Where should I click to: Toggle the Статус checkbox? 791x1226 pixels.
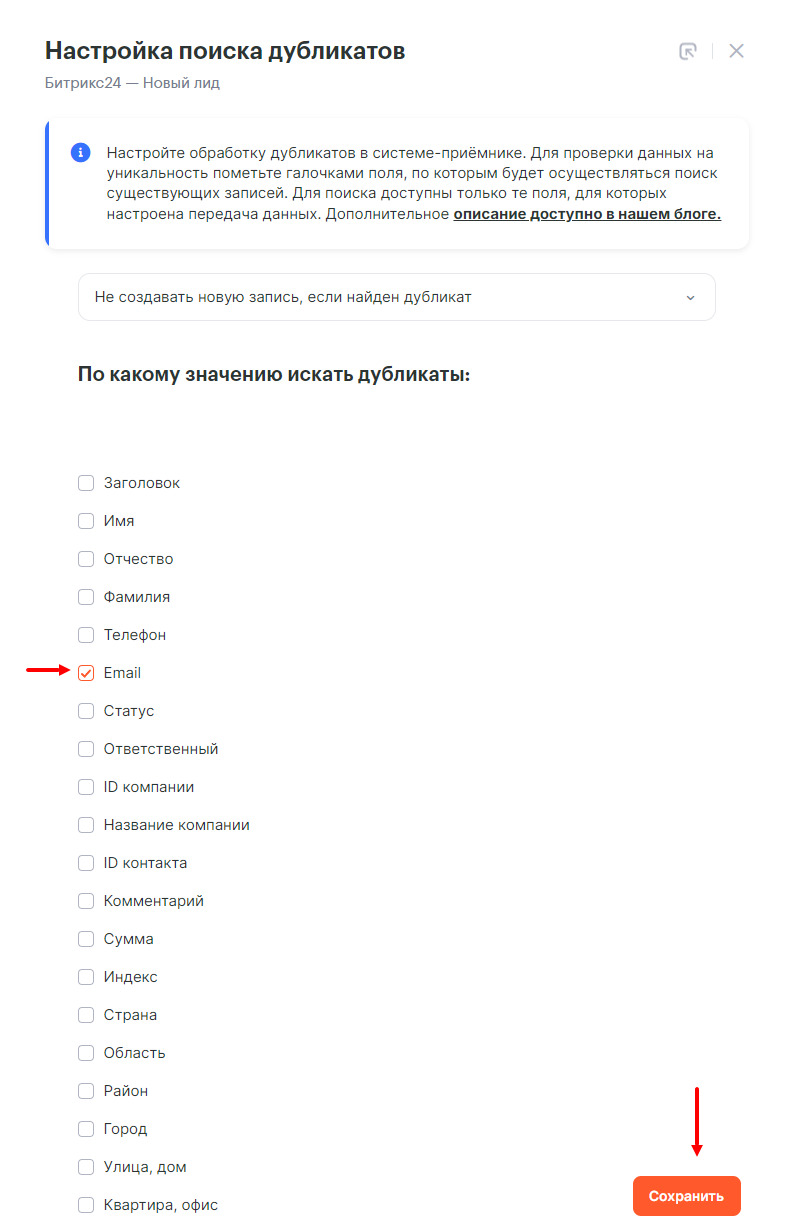pyautogui.click(x=86, y=711)
